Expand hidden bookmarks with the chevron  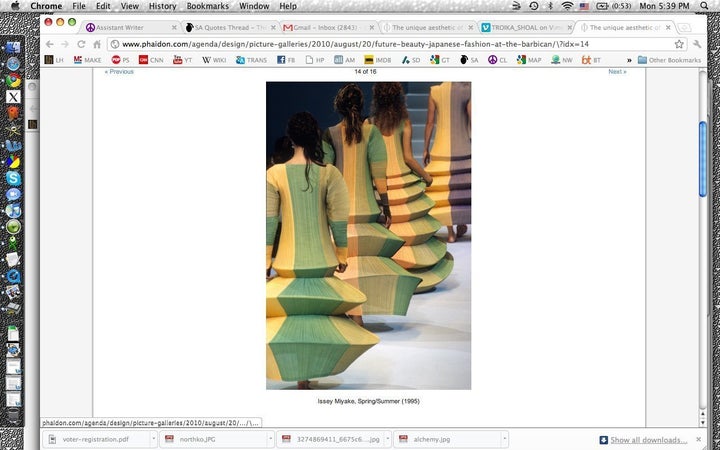coord(629,60)
